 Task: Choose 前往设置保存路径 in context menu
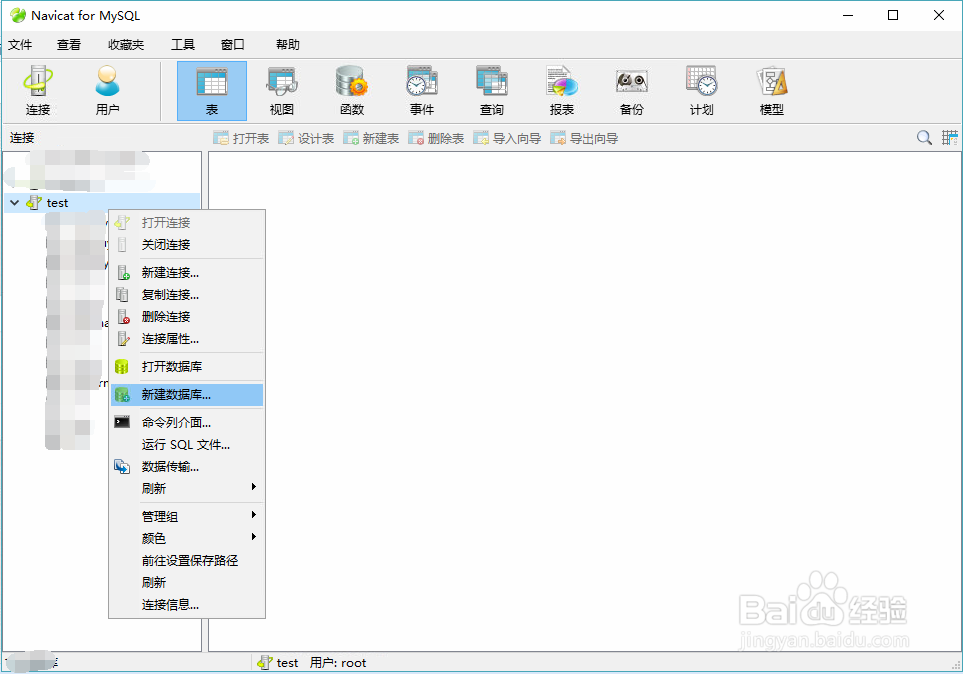[187, 561]
